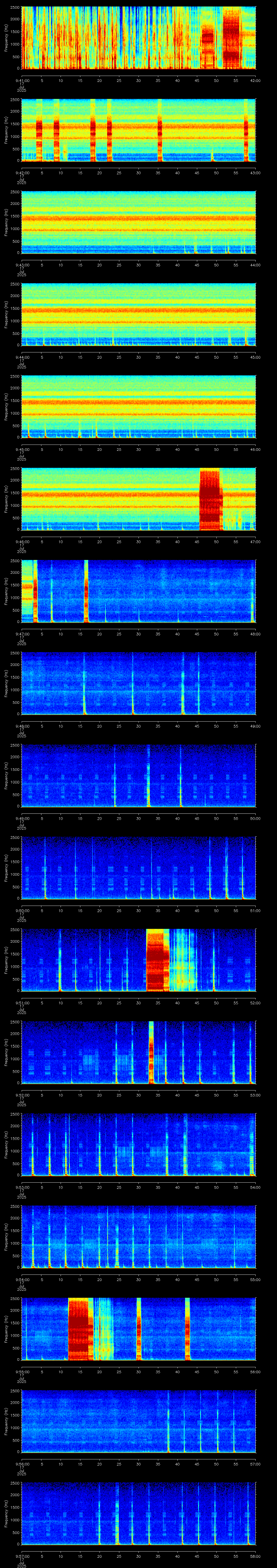Click the 9:41:00 start time label
277x1568 pixels.
(22, 80)
